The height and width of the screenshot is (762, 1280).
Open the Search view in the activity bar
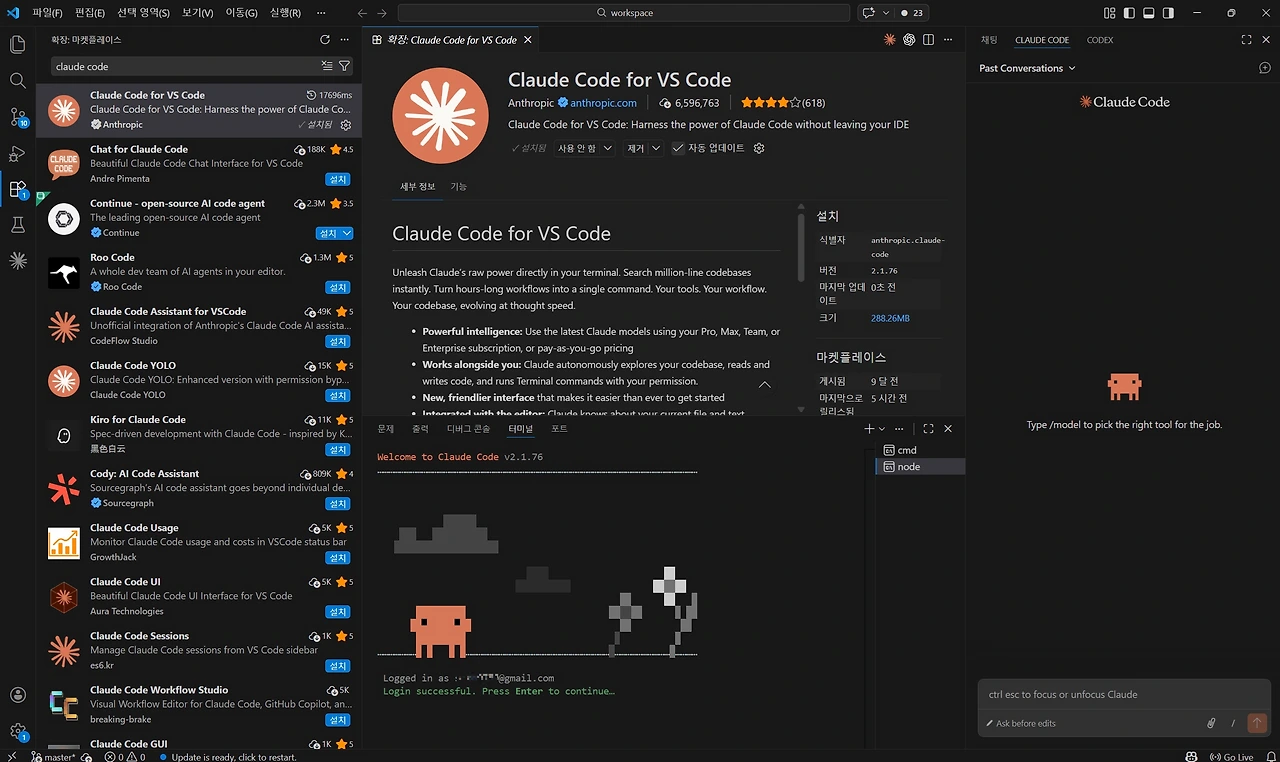click(17, 80)
